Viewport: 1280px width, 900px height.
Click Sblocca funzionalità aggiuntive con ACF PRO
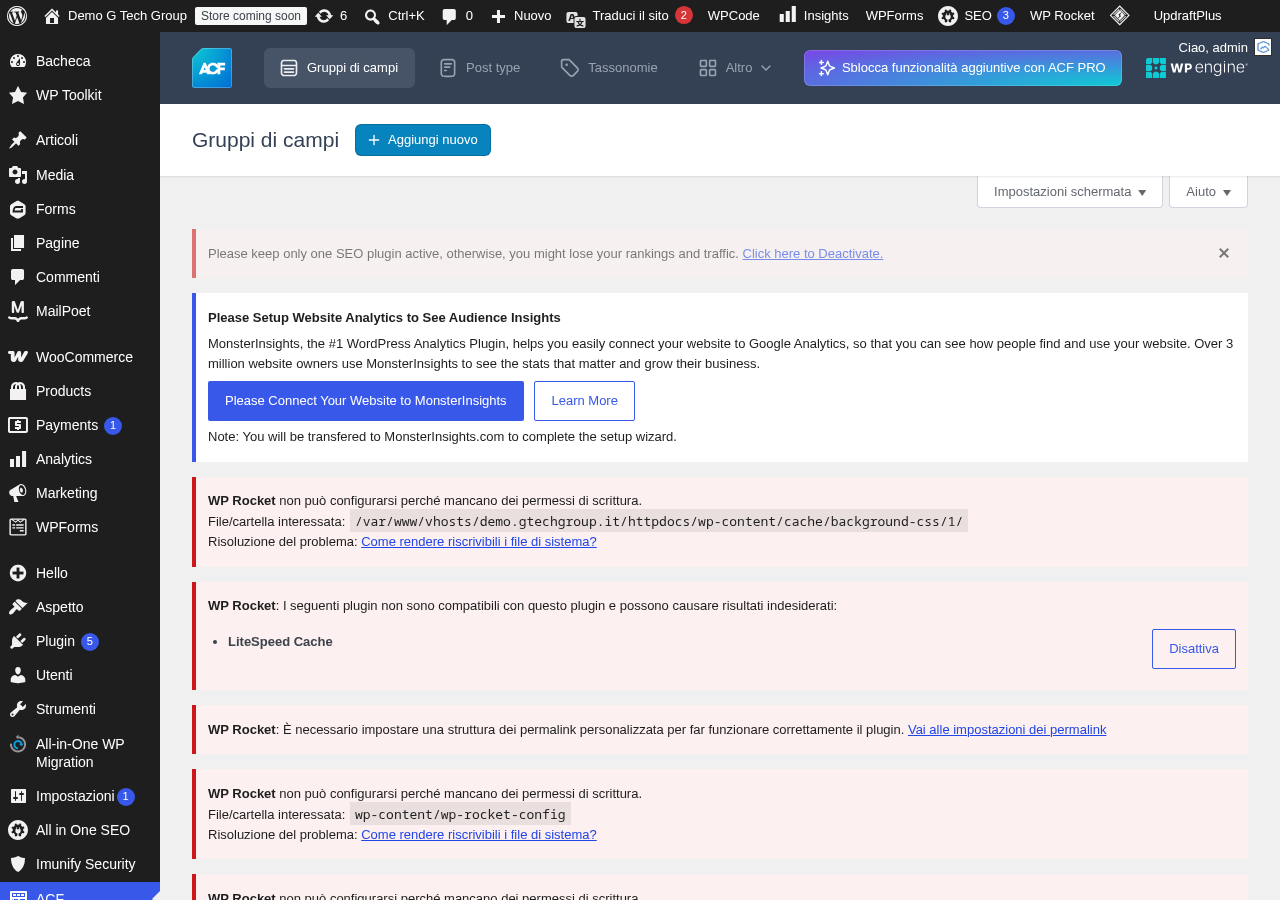(963, 68)
